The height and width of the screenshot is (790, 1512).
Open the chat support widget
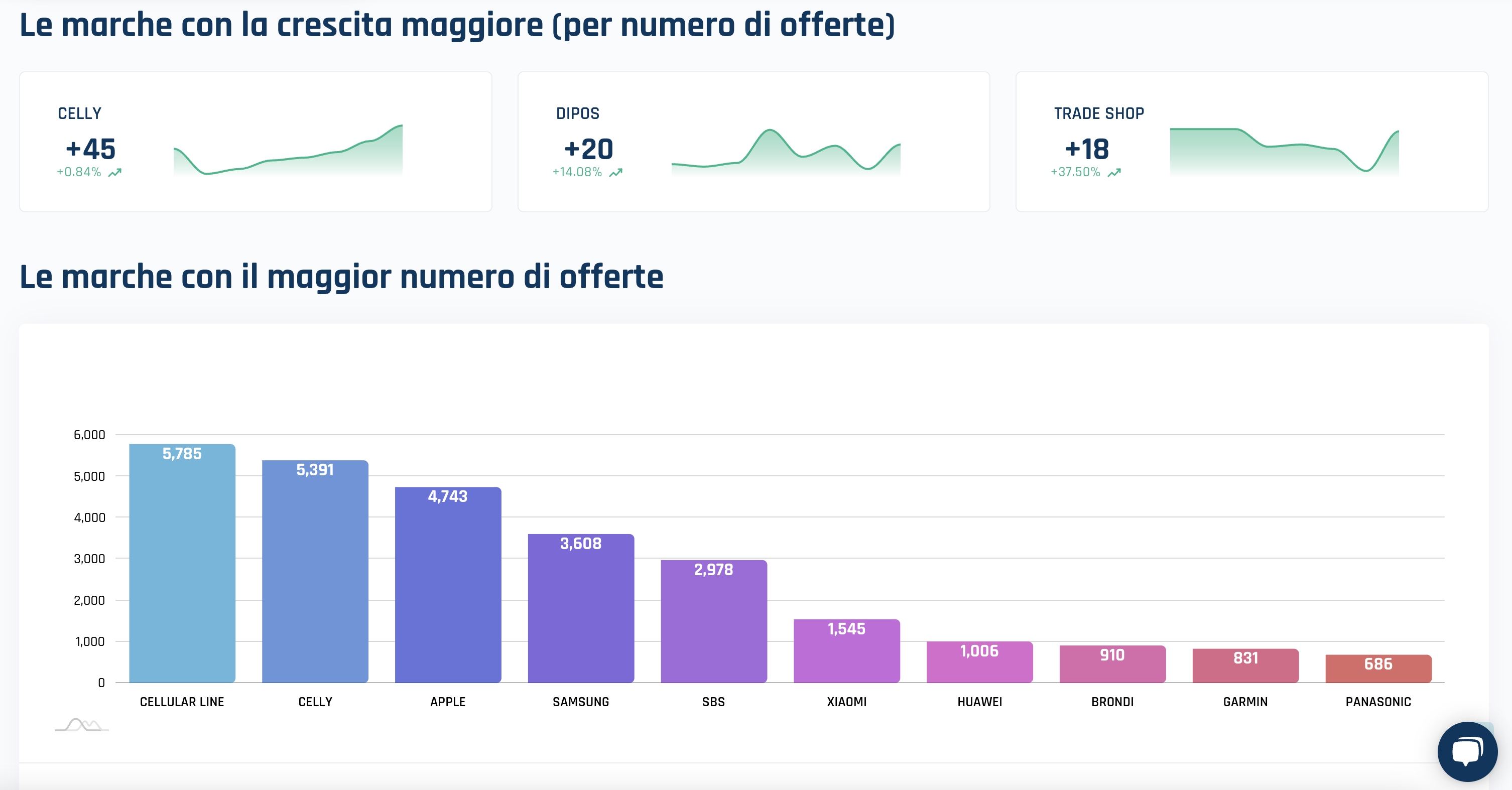click(x=1467, y=751)
